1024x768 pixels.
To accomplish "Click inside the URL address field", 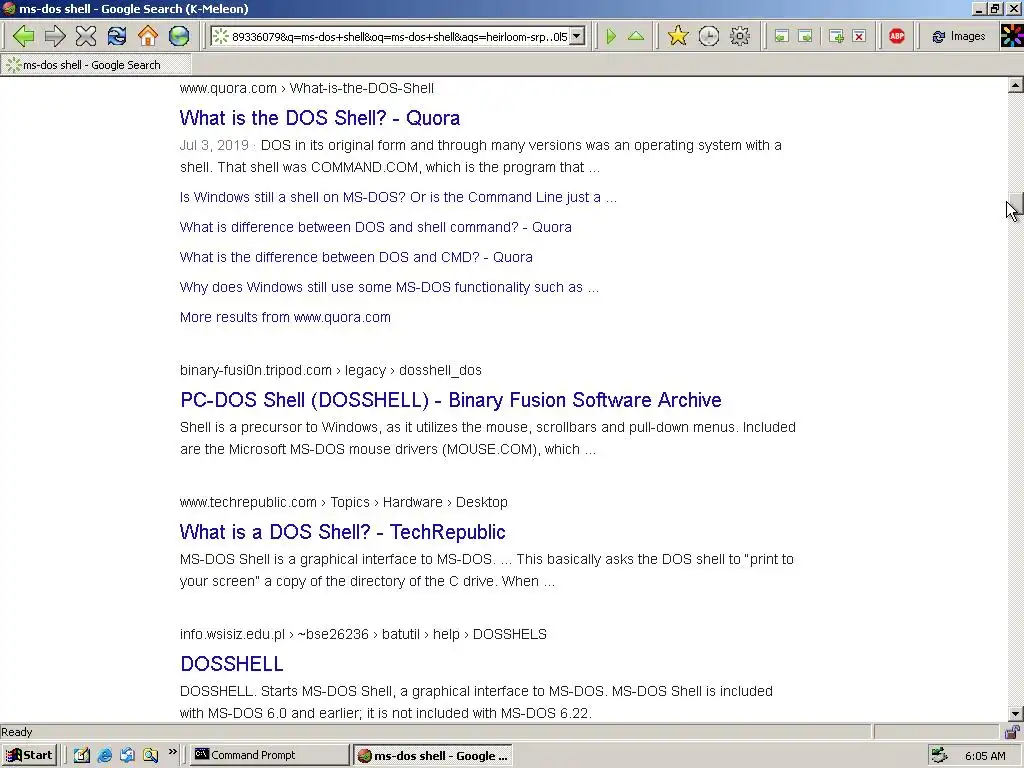I will [399, 37].
